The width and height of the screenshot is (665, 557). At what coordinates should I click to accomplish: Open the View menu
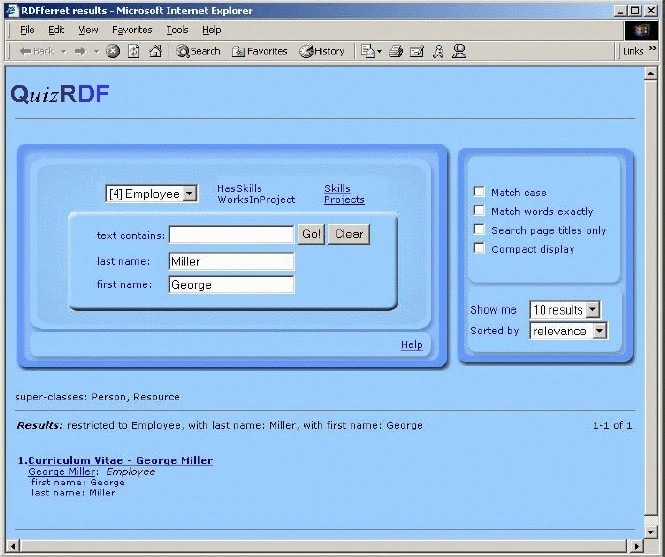click(x=88, y=30)
